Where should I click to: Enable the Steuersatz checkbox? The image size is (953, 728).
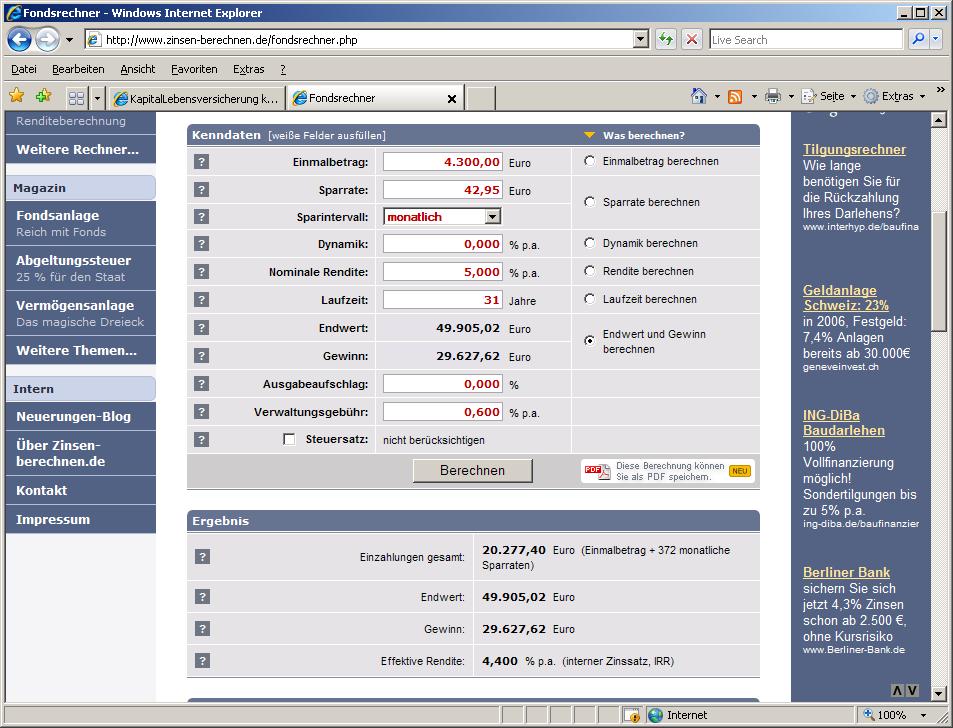coord(289,439)
